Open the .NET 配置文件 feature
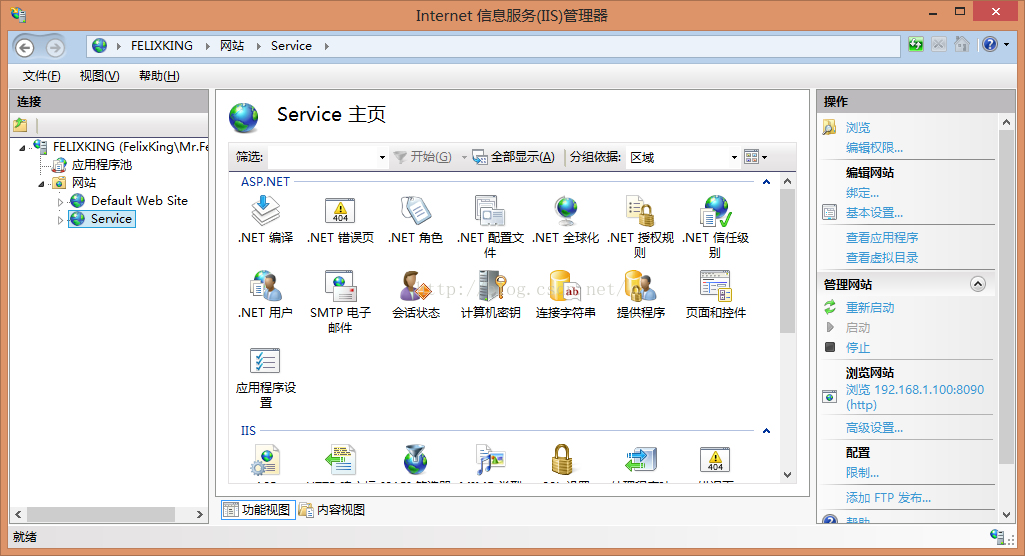Screen dimensions: 1025x556 (490, 226)
